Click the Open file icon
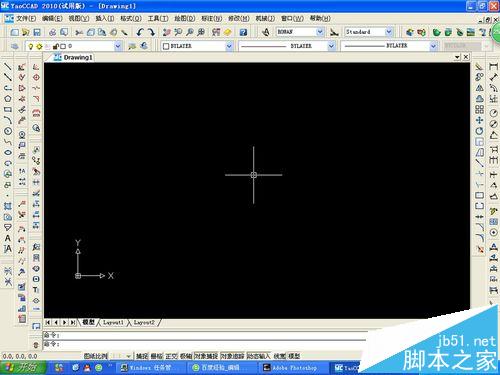The image size is (500, 375). click(26, 32)
